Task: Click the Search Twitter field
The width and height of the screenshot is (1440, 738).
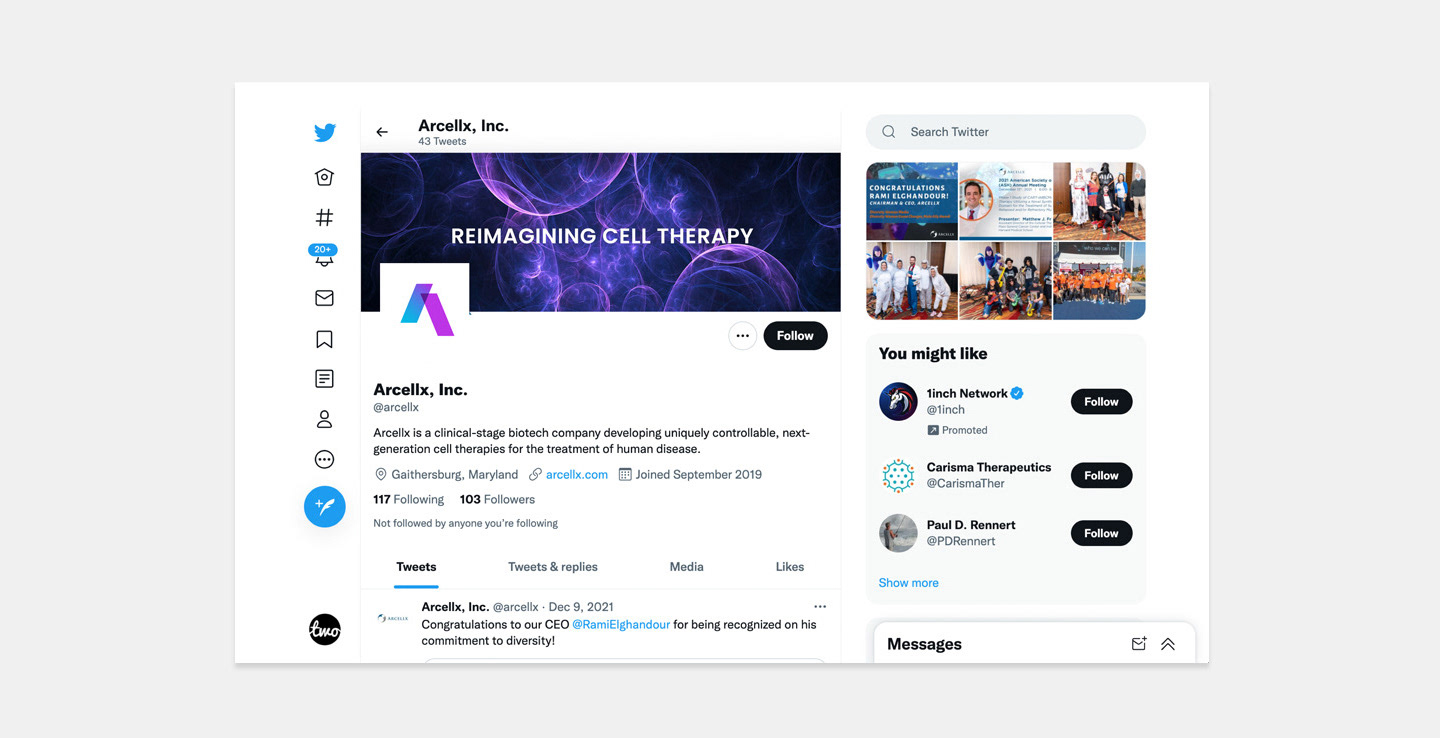Action: tap(1006, 132)
